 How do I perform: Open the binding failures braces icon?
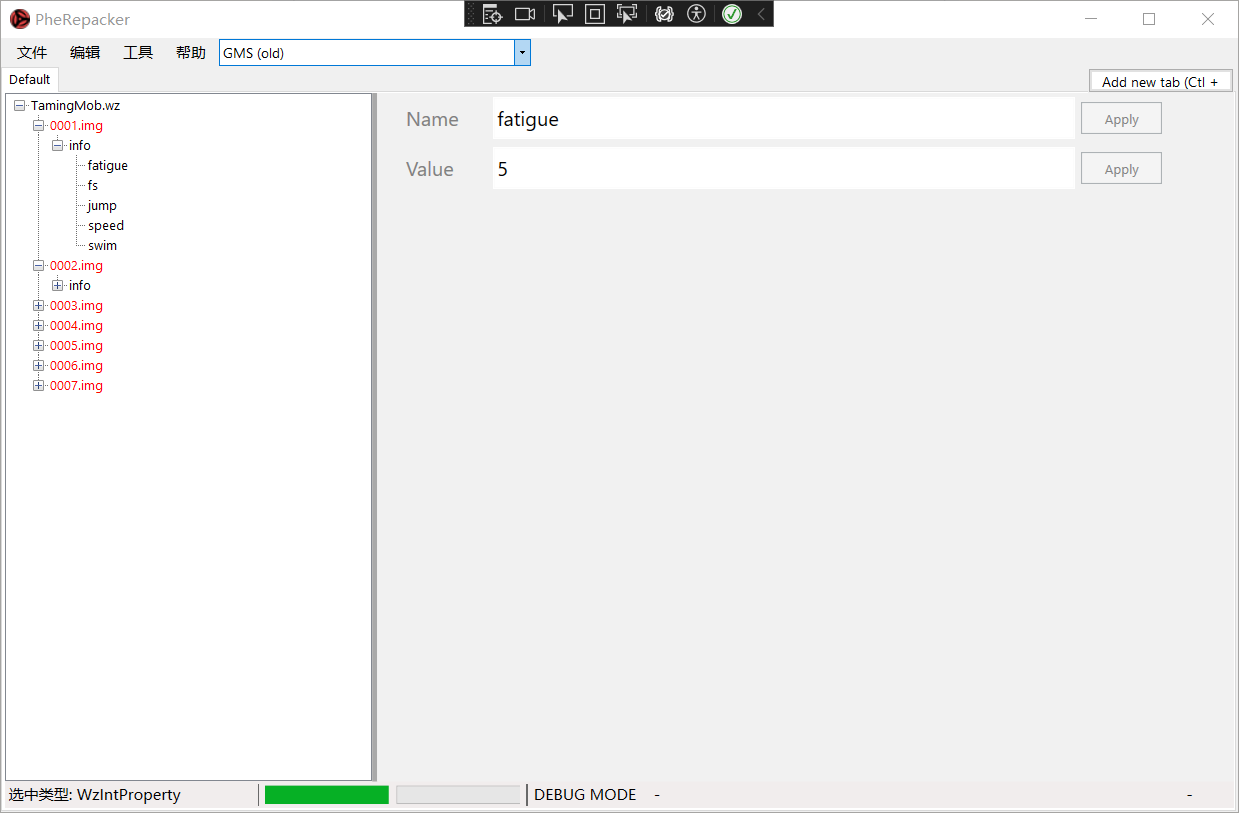tap(664, 14)
